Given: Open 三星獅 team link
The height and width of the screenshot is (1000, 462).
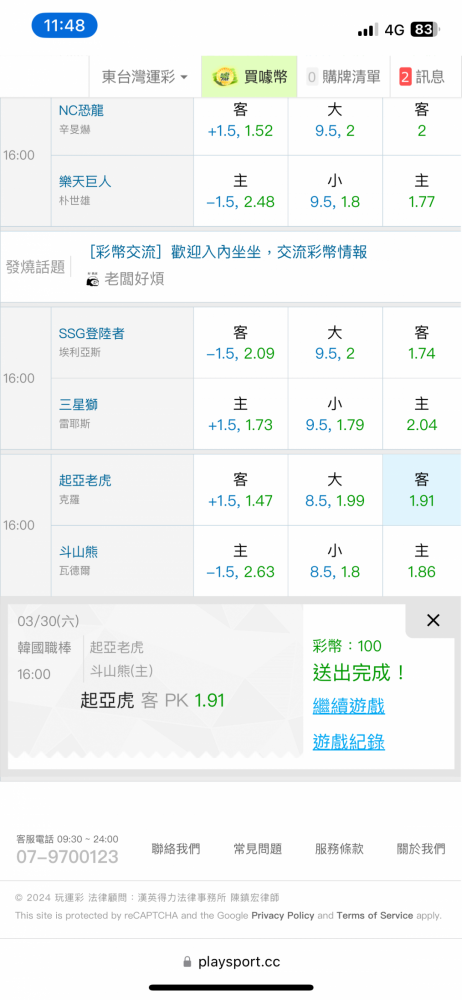Looking at the screenshot, I should 78,404.
